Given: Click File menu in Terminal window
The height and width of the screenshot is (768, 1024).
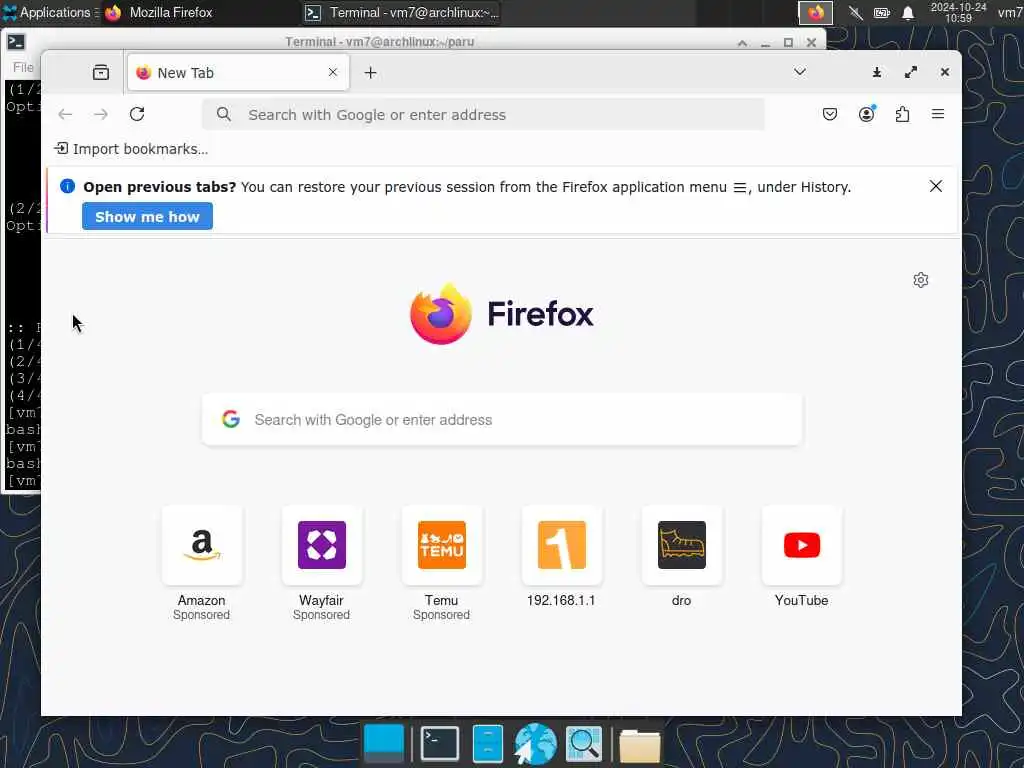Looking at the screenshot, I should point(23,67).
